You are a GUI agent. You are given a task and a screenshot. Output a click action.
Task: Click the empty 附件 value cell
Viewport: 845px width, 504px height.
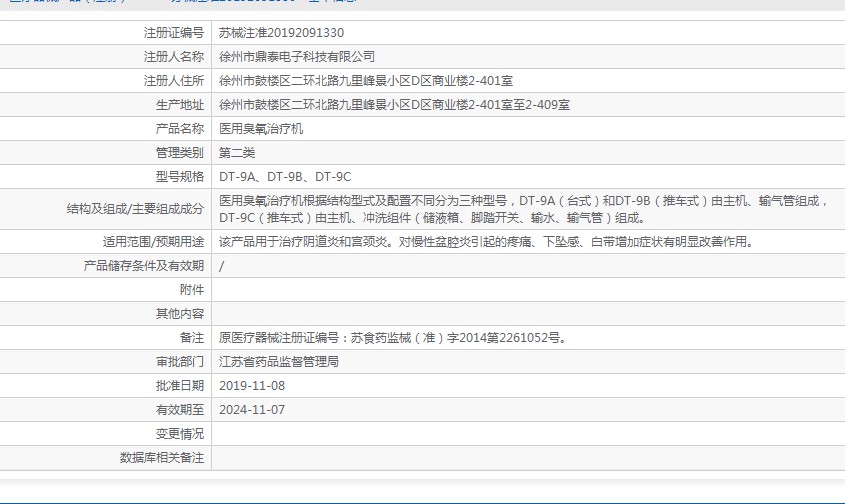[527, 290]
